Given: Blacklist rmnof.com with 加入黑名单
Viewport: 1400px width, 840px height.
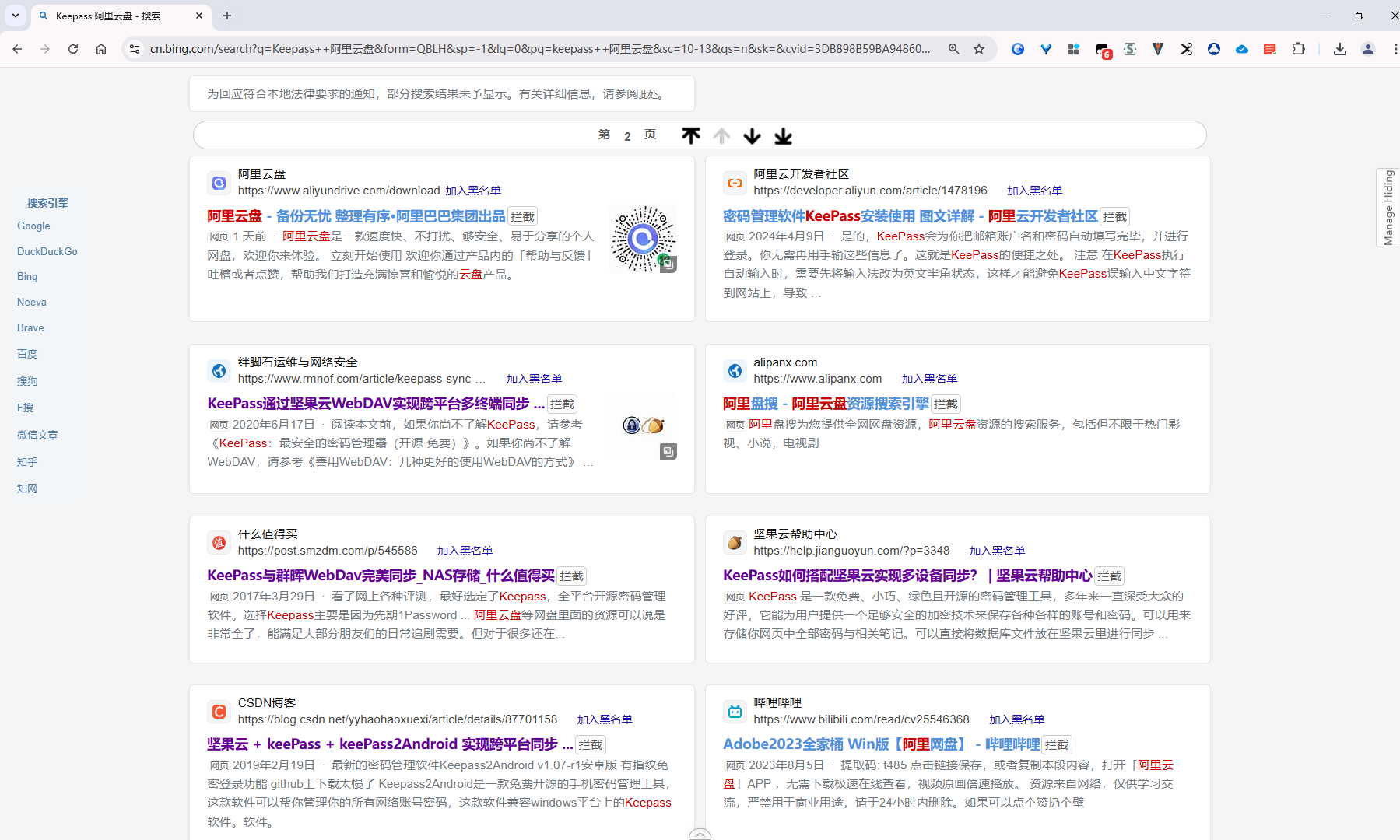Looking at the screenshot, I should coord(534,379).
